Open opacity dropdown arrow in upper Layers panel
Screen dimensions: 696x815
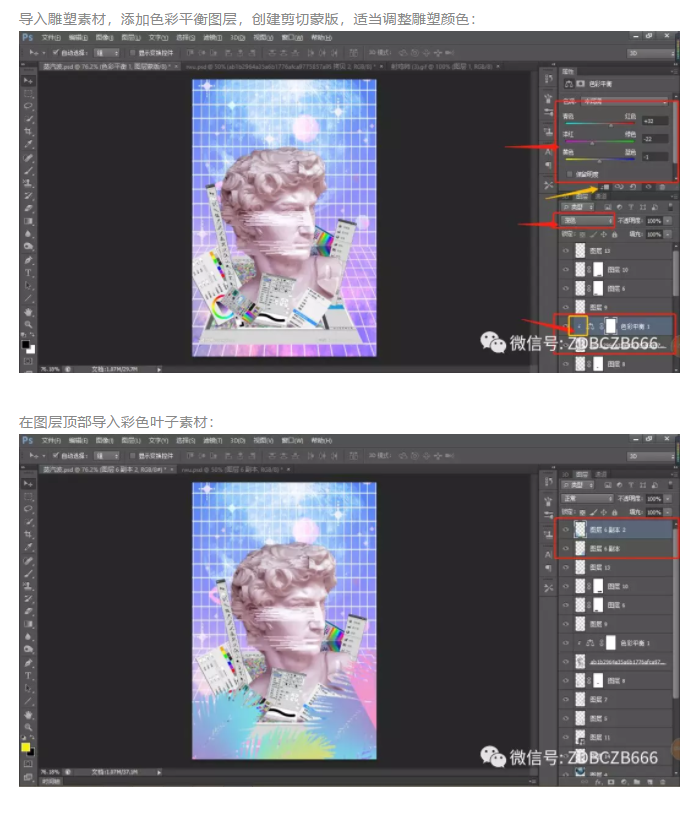pos(668,221)
